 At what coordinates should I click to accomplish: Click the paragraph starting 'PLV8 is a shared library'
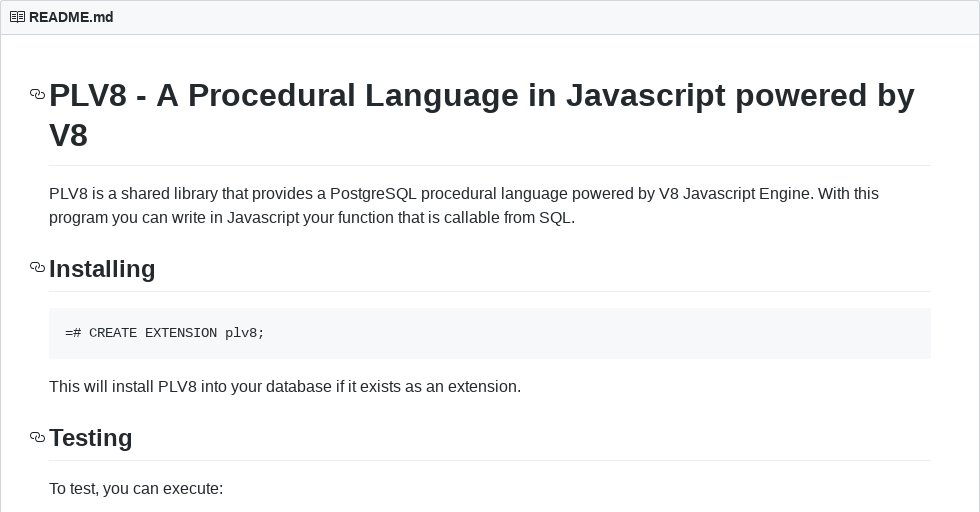tap(464, 206)
